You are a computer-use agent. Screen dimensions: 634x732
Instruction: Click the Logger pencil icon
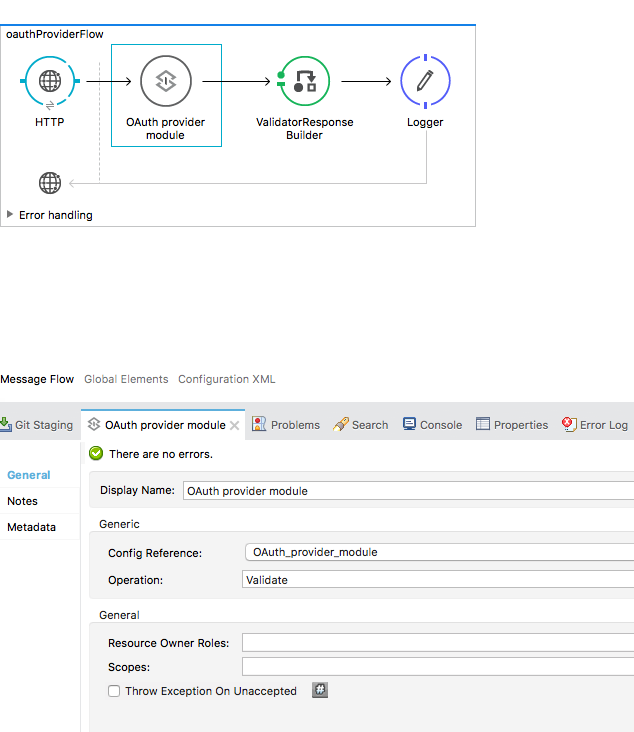(x=425, y=82)
